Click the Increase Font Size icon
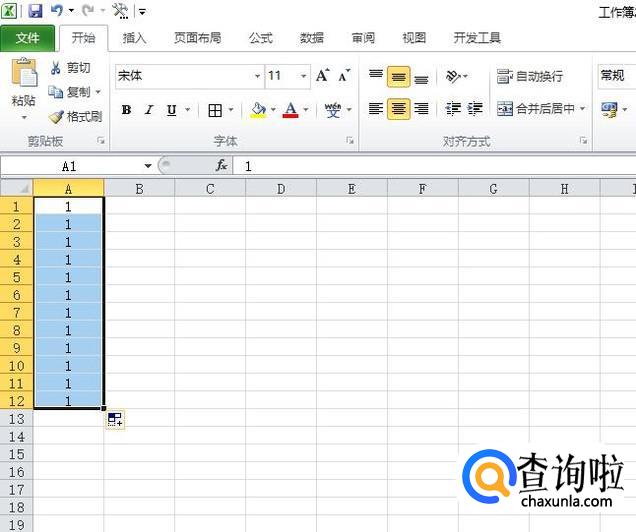 pos(322,76)
